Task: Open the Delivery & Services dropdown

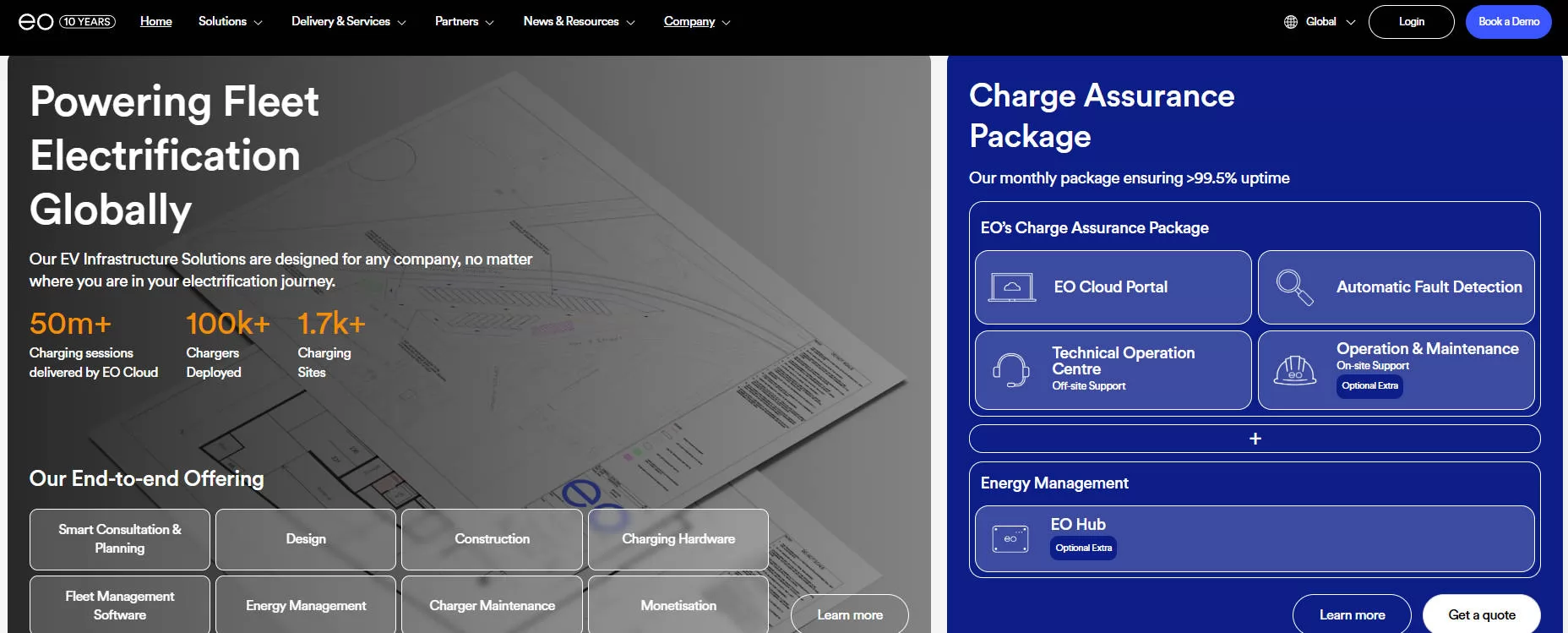Action: (x=348, y=22)
